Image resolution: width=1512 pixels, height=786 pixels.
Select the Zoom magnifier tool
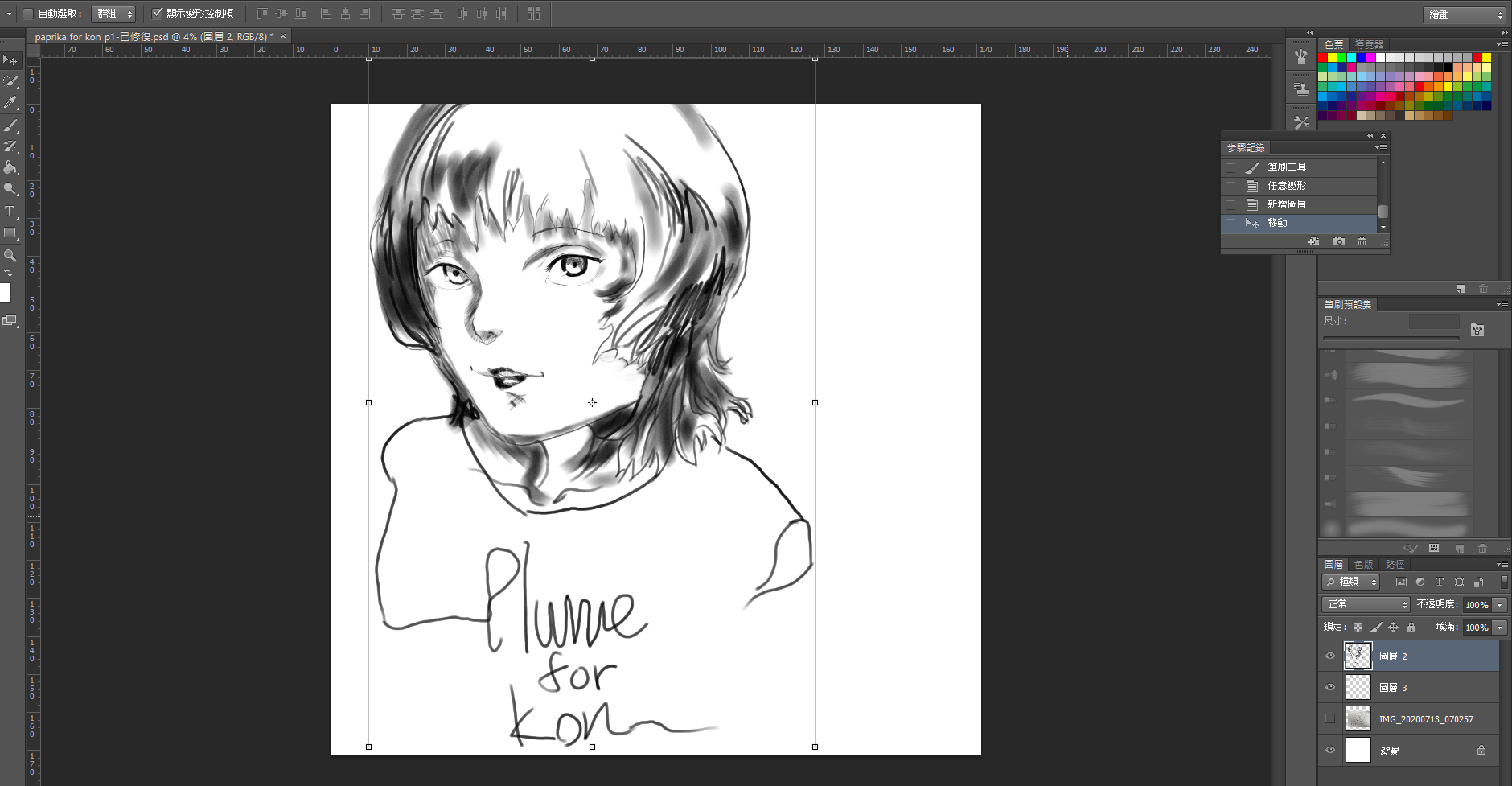(x=10, y=255)
